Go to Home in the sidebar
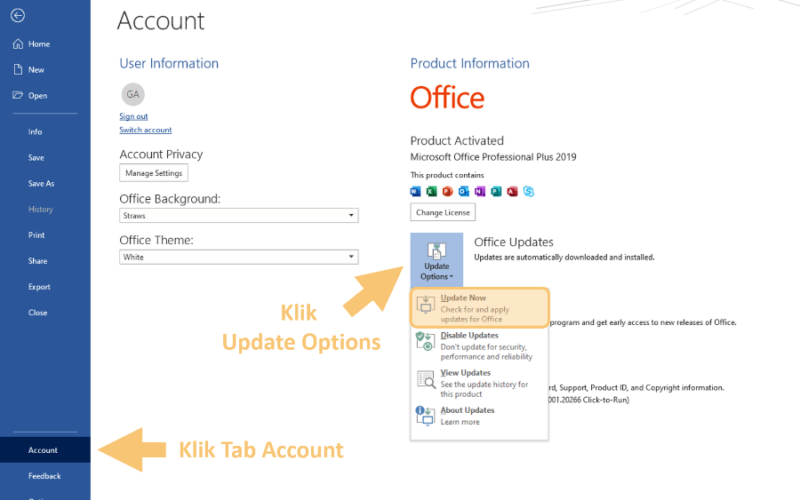This screenshot has height=500, width=800. pos(39,44)
